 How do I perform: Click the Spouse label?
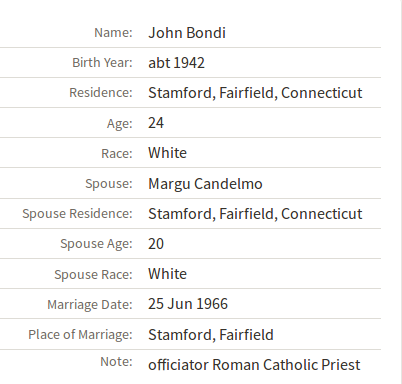tap(109, 184)
